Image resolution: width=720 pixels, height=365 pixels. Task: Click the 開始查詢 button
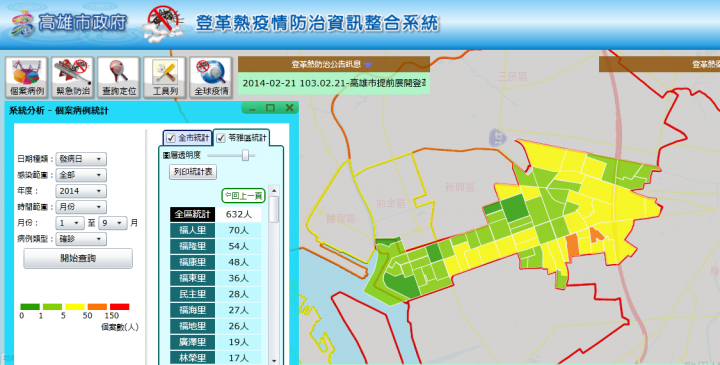point(78,258)
